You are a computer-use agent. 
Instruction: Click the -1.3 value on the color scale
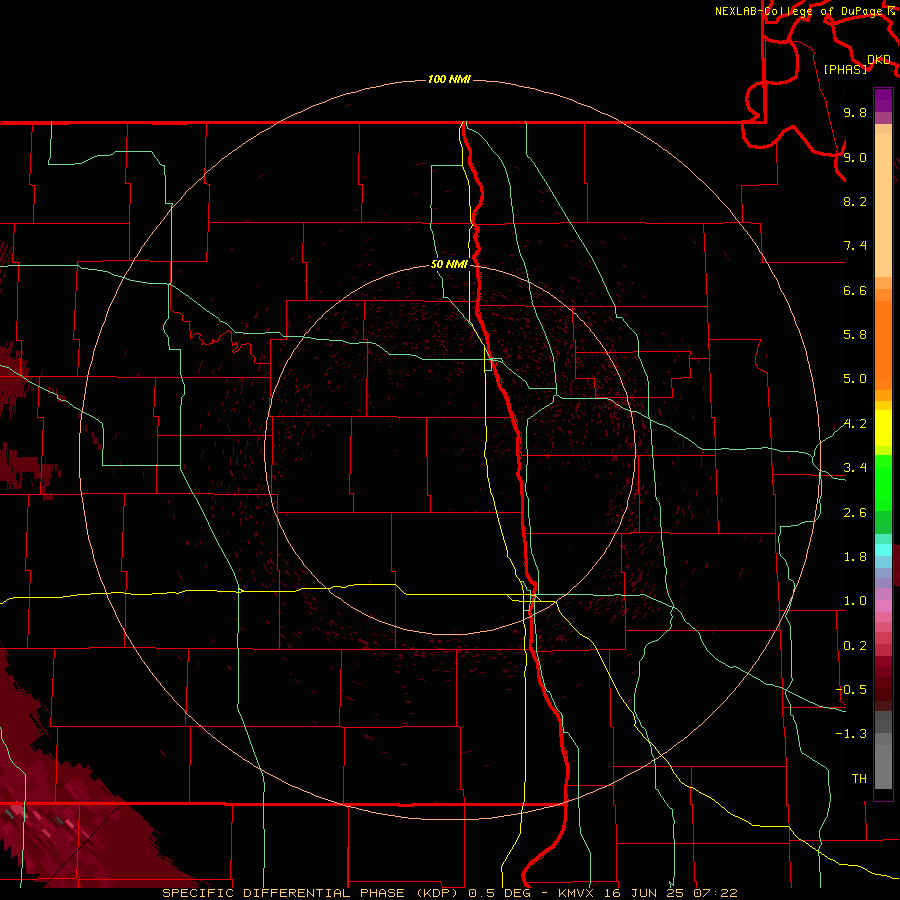[851, 734]
